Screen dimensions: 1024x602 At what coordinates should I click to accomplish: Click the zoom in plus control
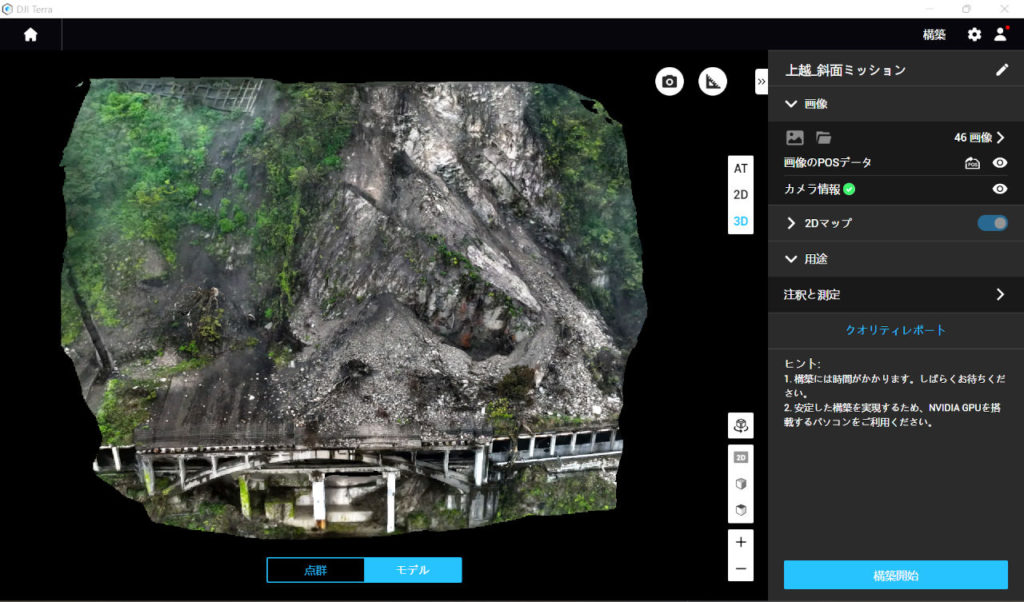pyautogui.click(x=740, y=541)
